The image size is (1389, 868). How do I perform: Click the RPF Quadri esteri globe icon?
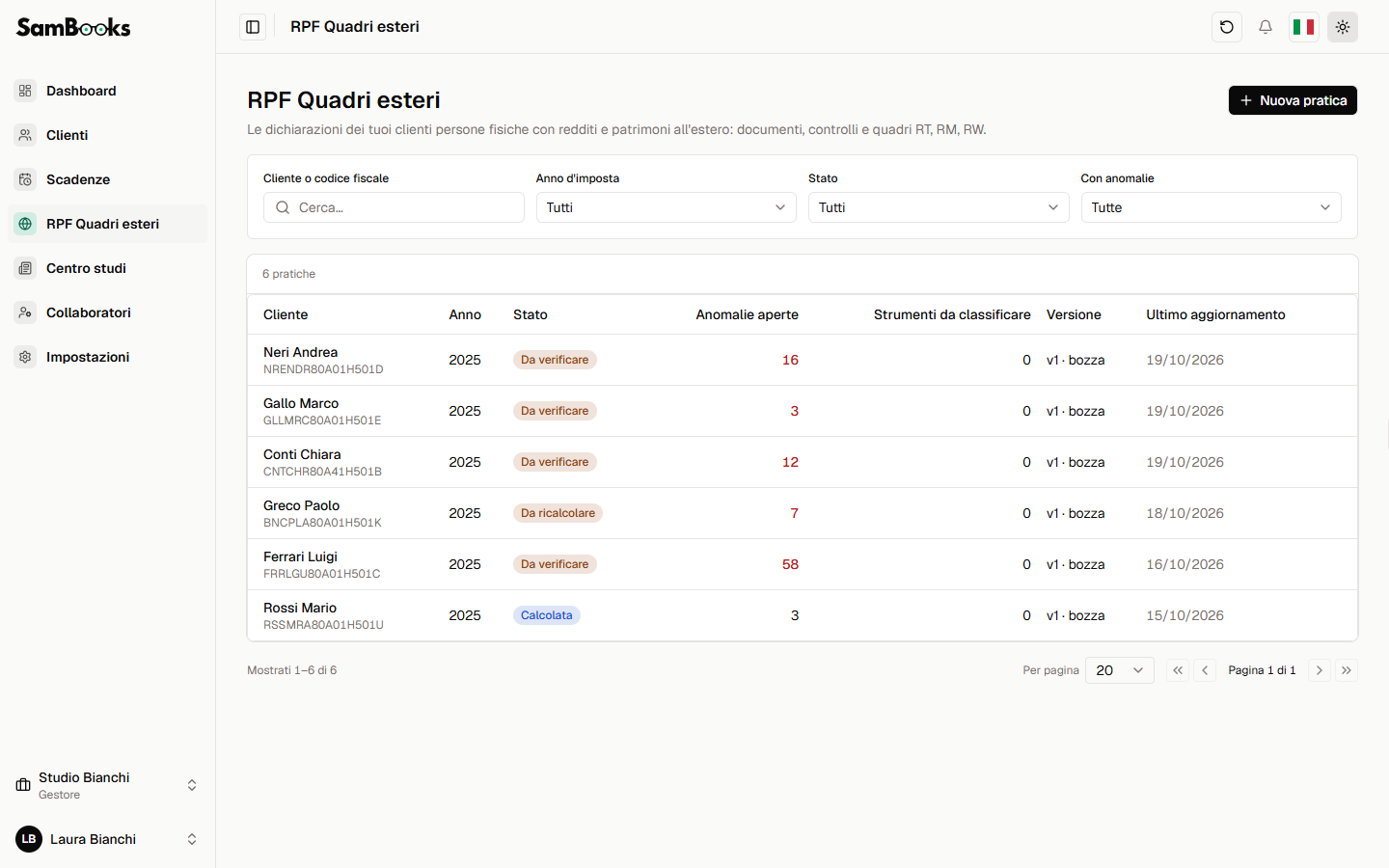[25, 224]
